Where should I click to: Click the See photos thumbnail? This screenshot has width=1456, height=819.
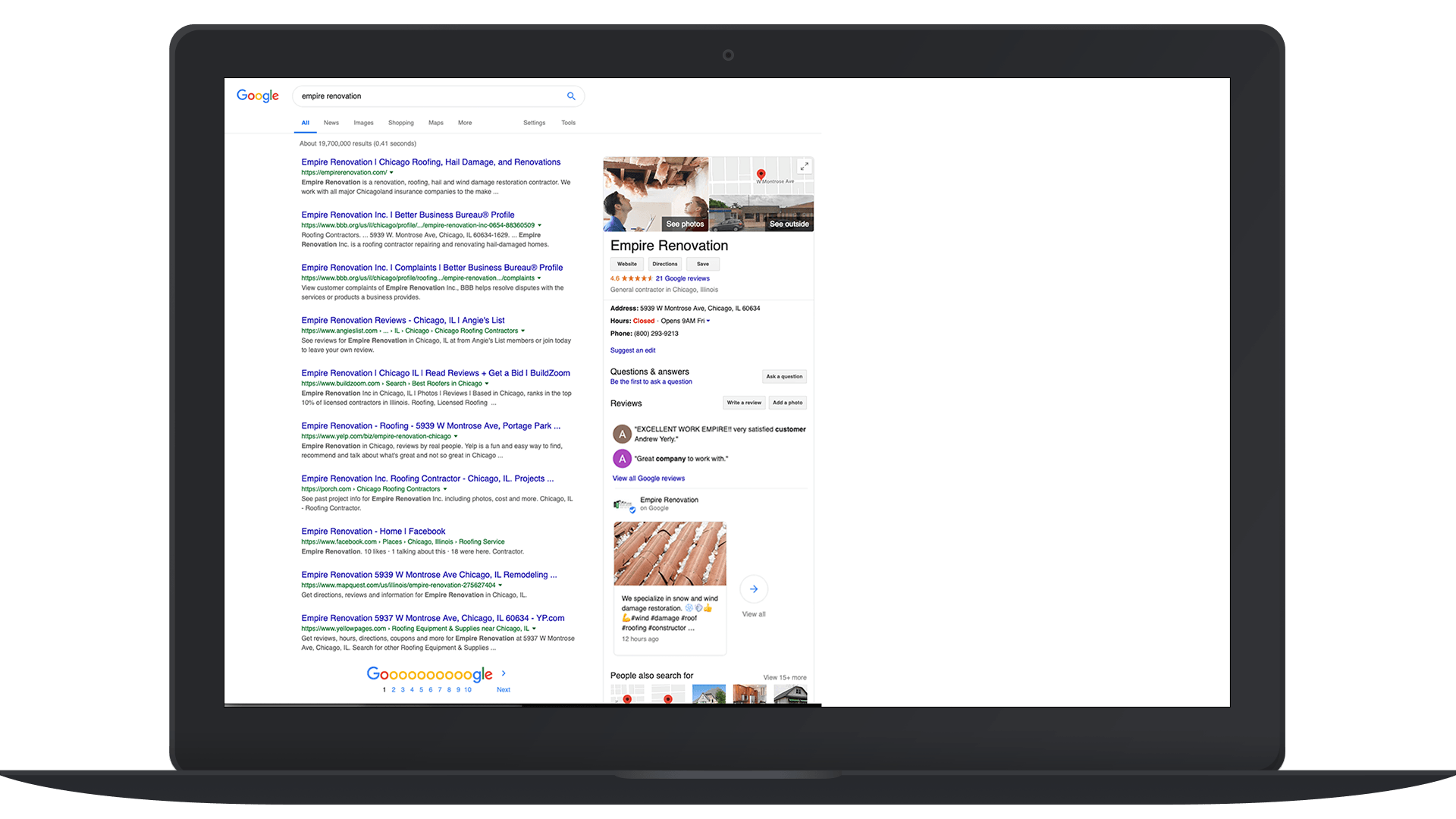tap(656, 194)
